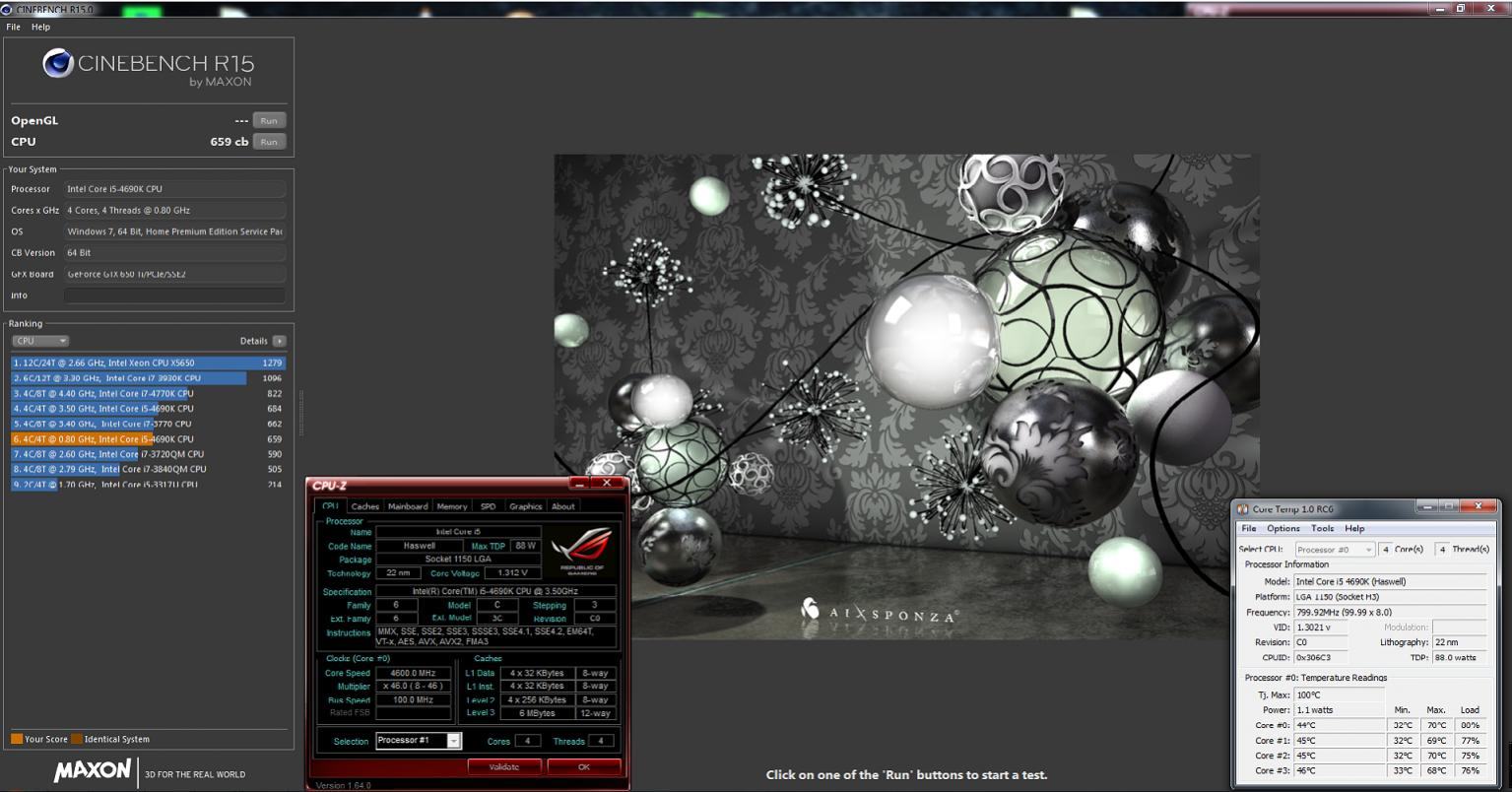This screenshot has width=1512, height=792.
Task: Click Core Temp Power value 1.1 watts
Action: pos(1340,710)
